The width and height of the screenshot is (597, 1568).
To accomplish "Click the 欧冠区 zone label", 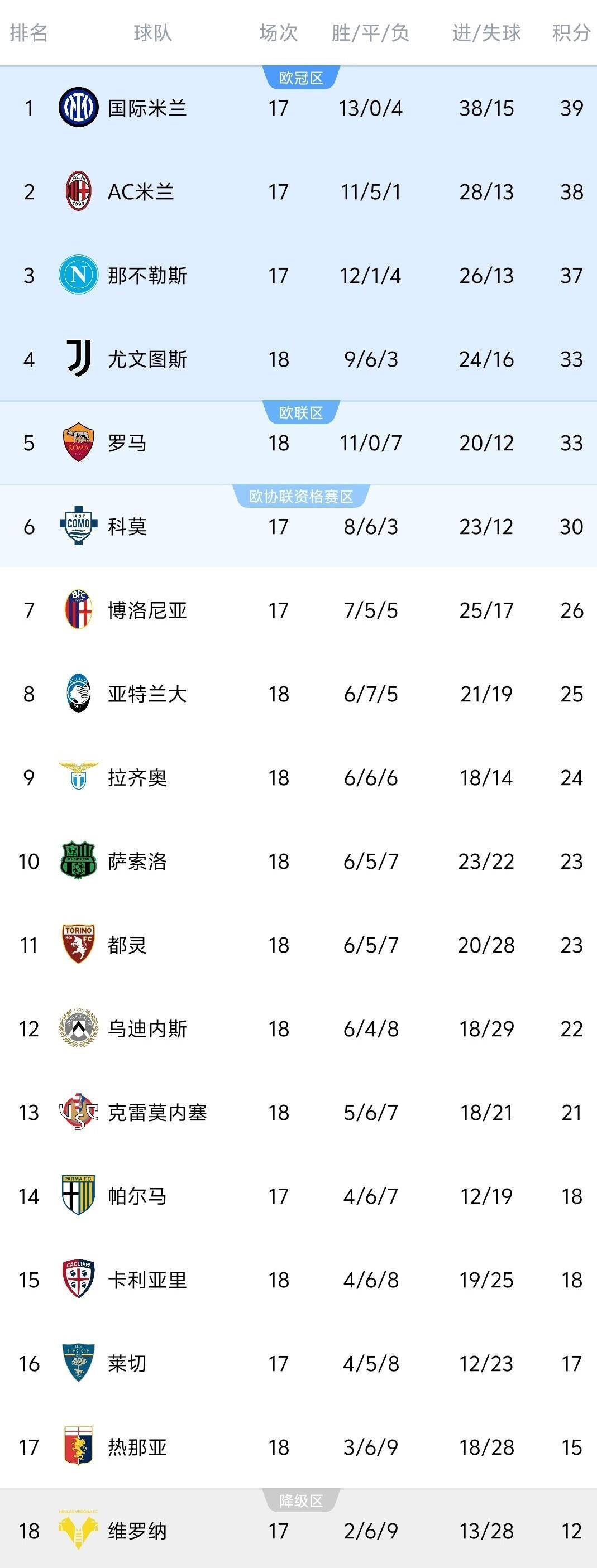I will [301, 78].
